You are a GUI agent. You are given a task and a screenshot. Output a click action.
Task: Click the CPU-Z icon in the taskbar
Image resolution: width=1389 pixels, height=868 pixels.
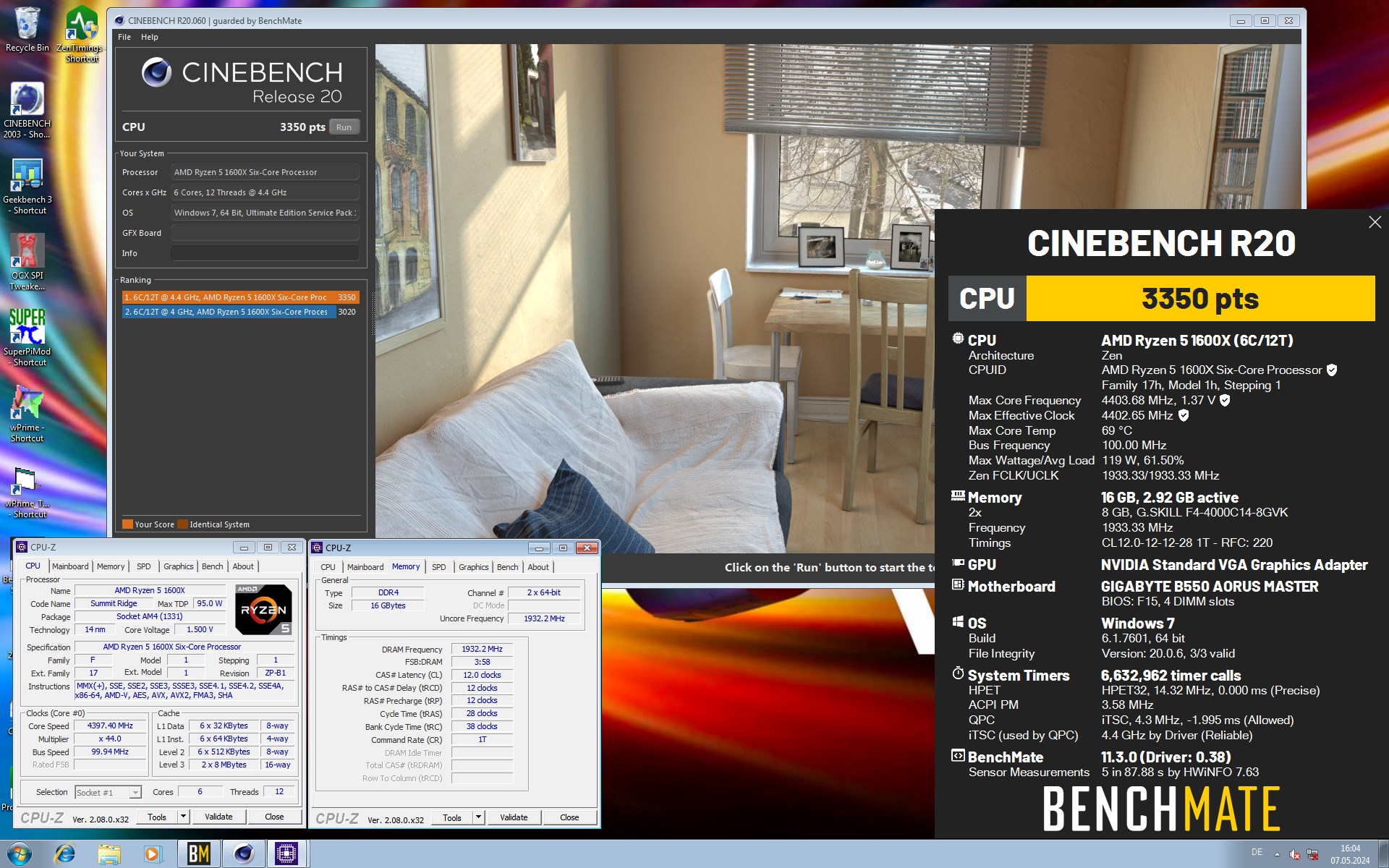[x=286, y=854]
